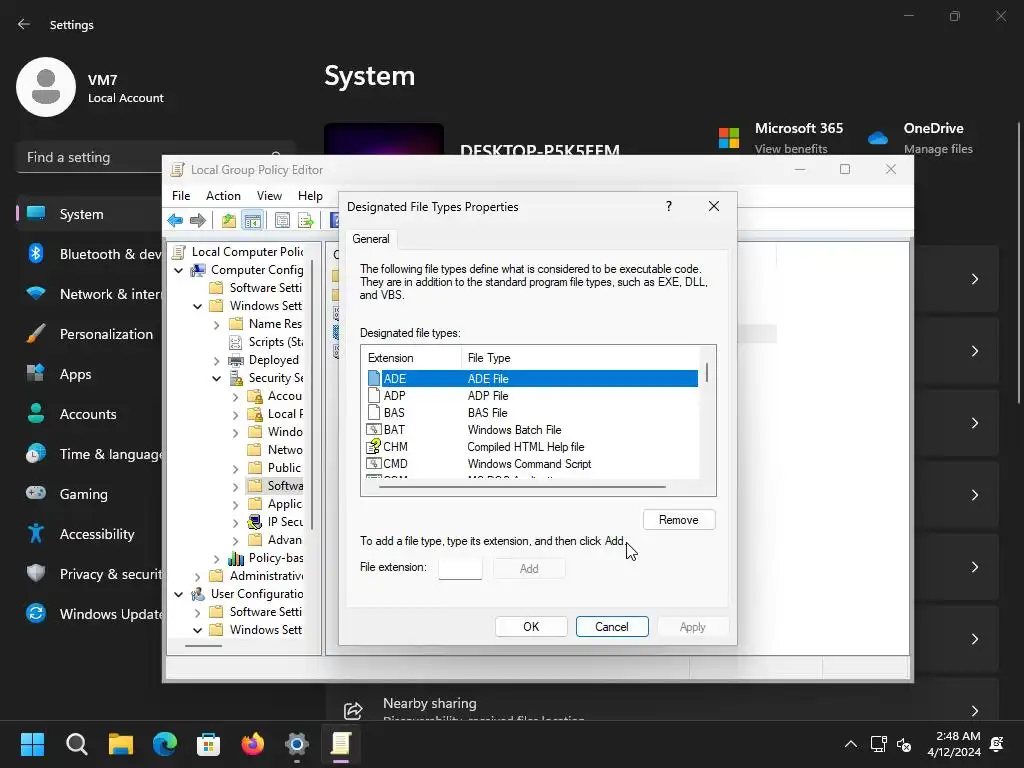Expand the Public Key Policies tree node

(x=235, y=468)
